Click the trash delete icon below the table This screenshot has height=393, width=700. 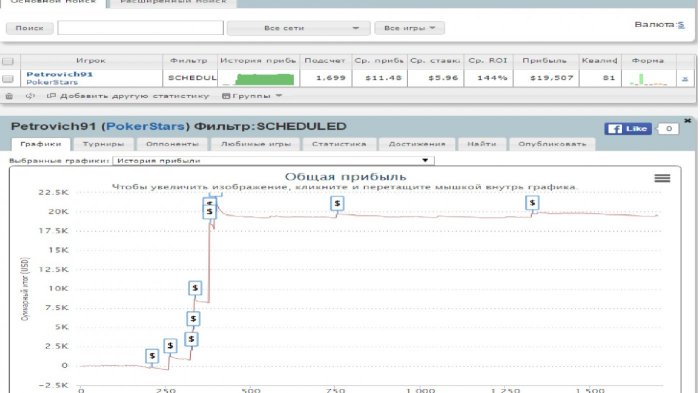[x=9, y=96]
